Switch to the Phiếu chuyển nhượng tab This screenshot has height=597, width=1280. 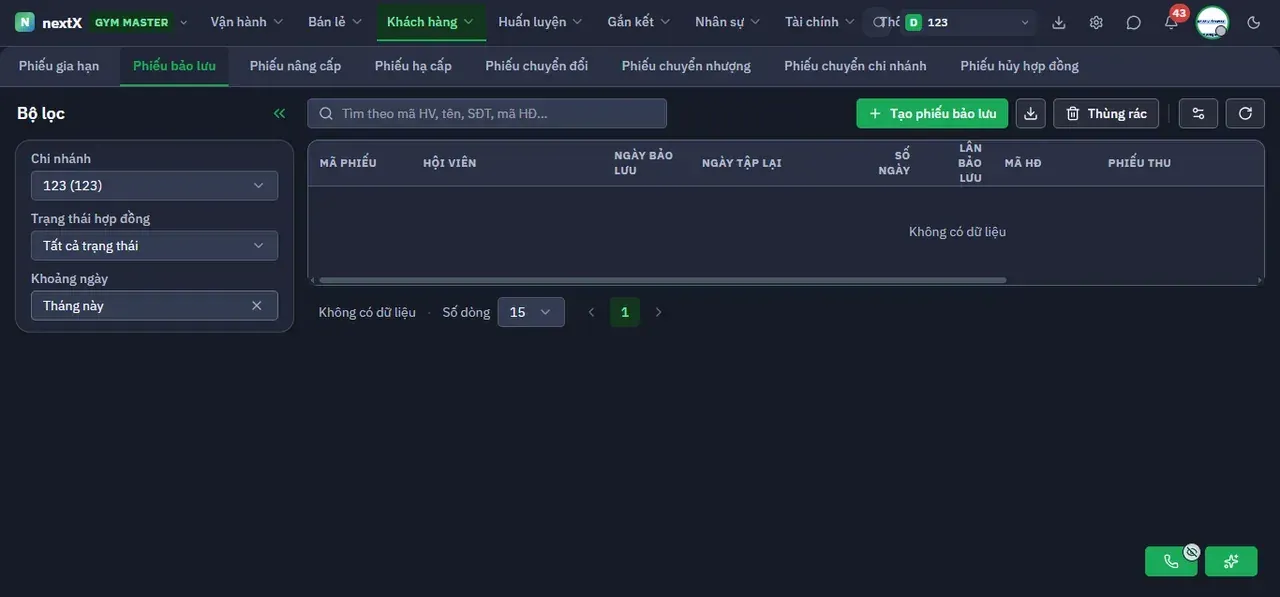(x=686, y=66)
